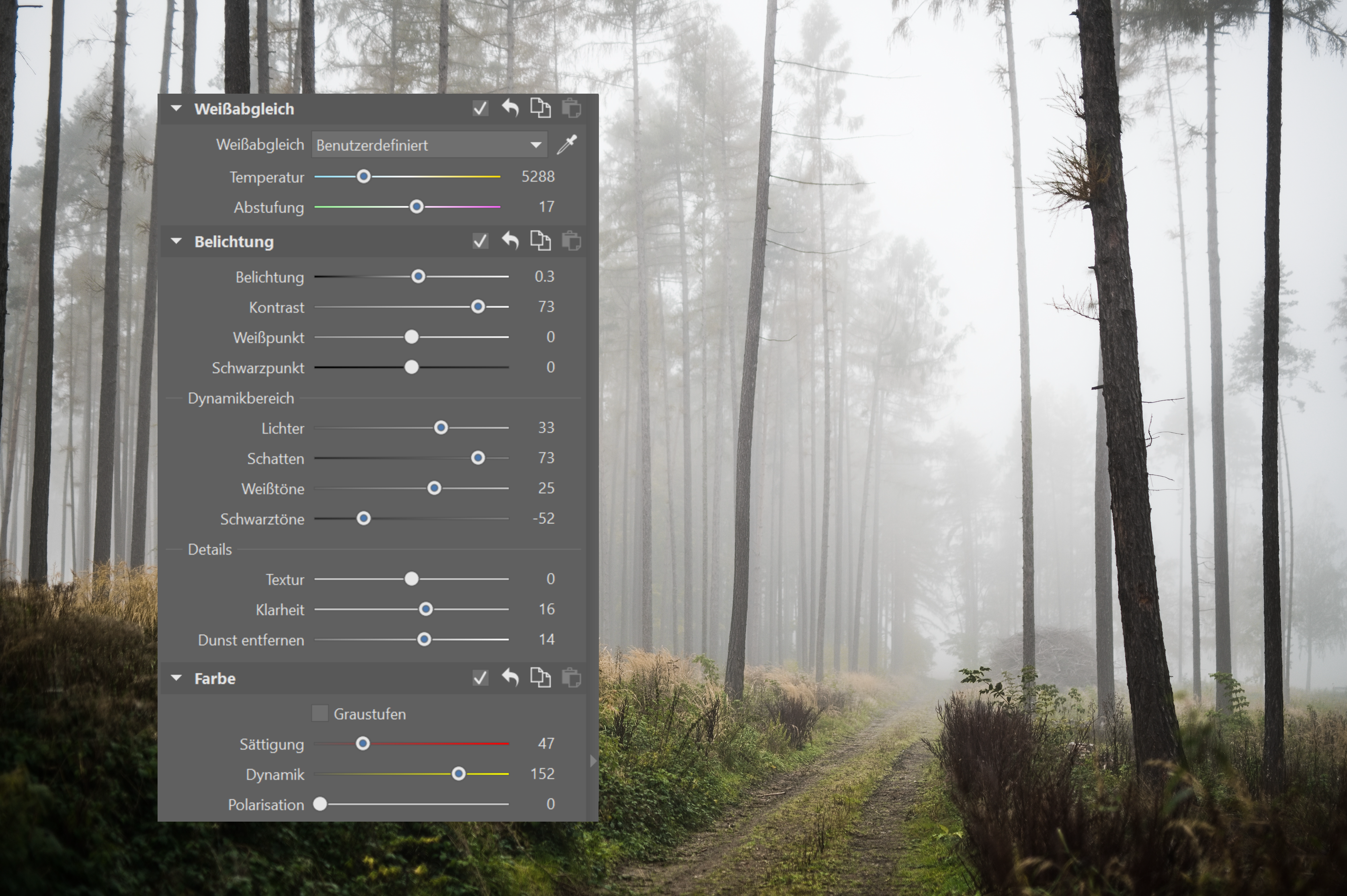Screen dimensions: 1347x896
Task: Disable the Weißabgleich section checkmark
Action: (x=480, y=108)
